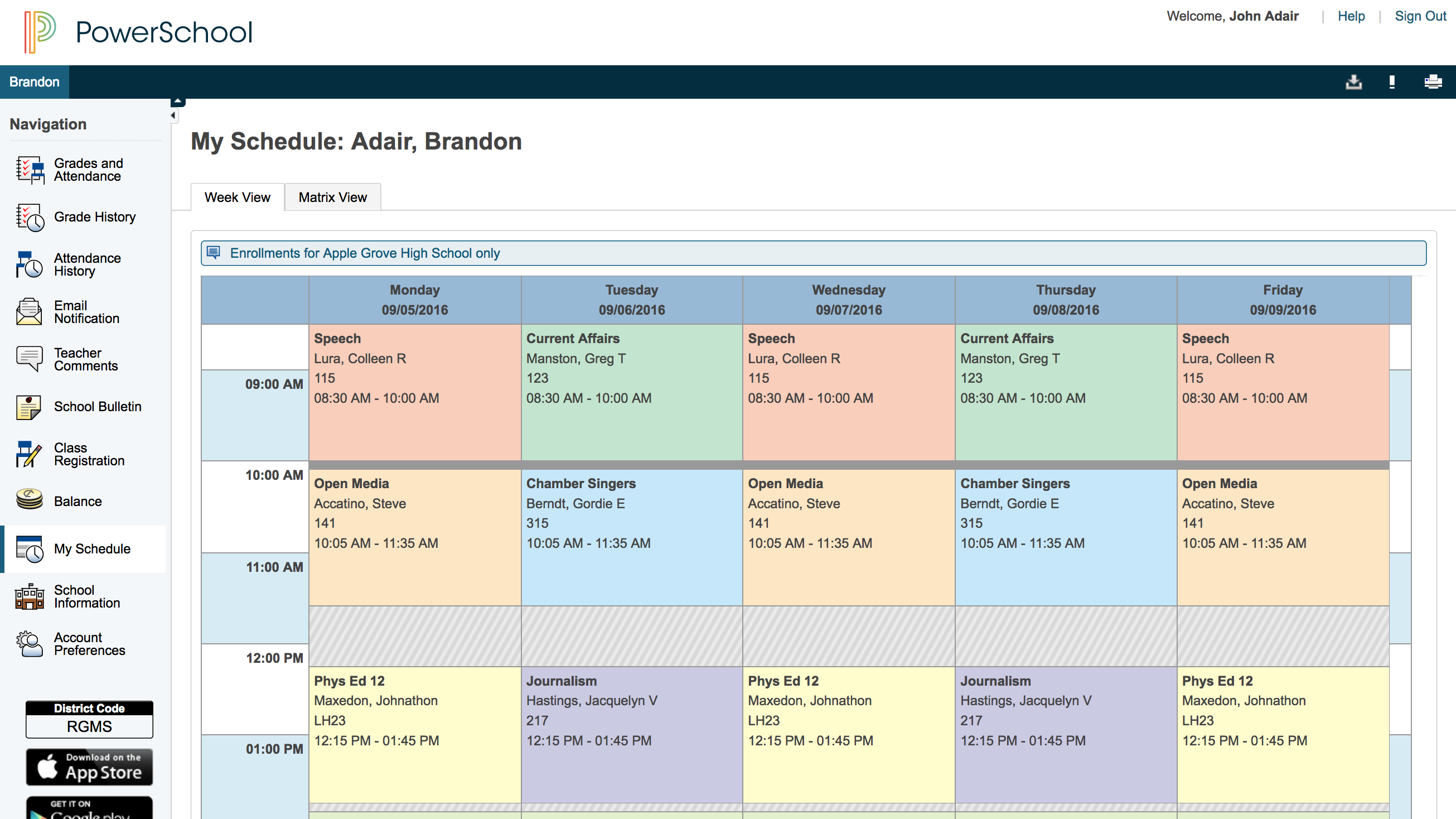
Task: Open Grades and Attendance navigation link
Action: [88, 170]
